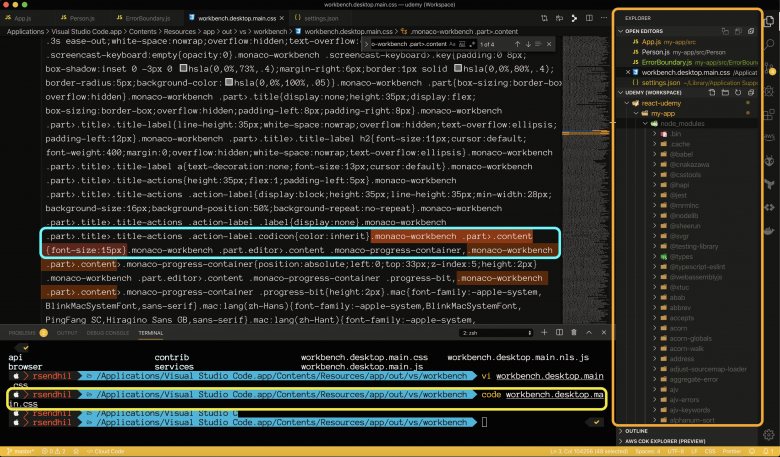Collapse the UDEMY (WORKSPACE) section
Viewport: 780px width, 457px height.
click(621, 92)
